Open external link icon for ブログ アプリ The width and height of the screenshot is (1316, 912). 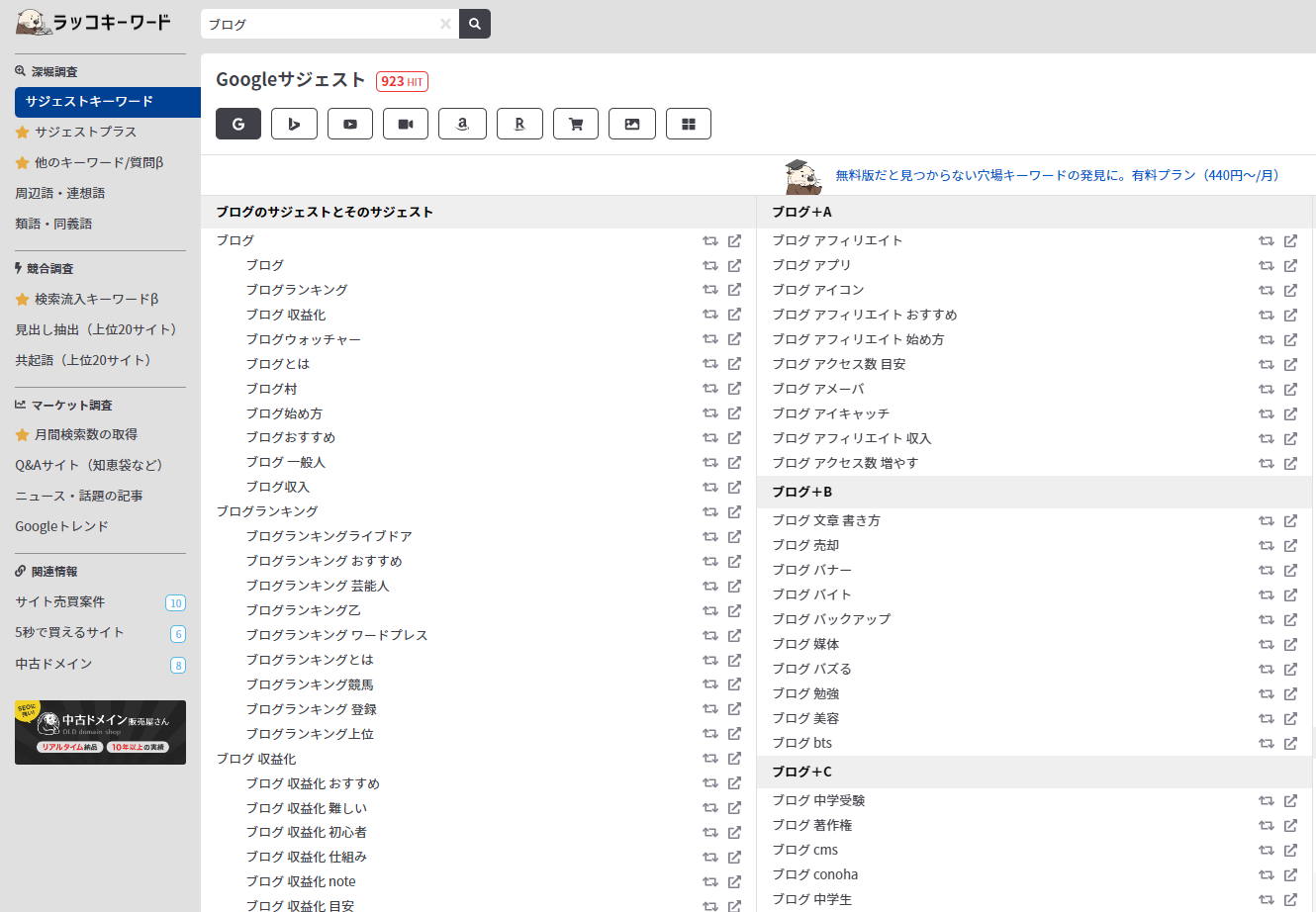(x=1290, y=265)
